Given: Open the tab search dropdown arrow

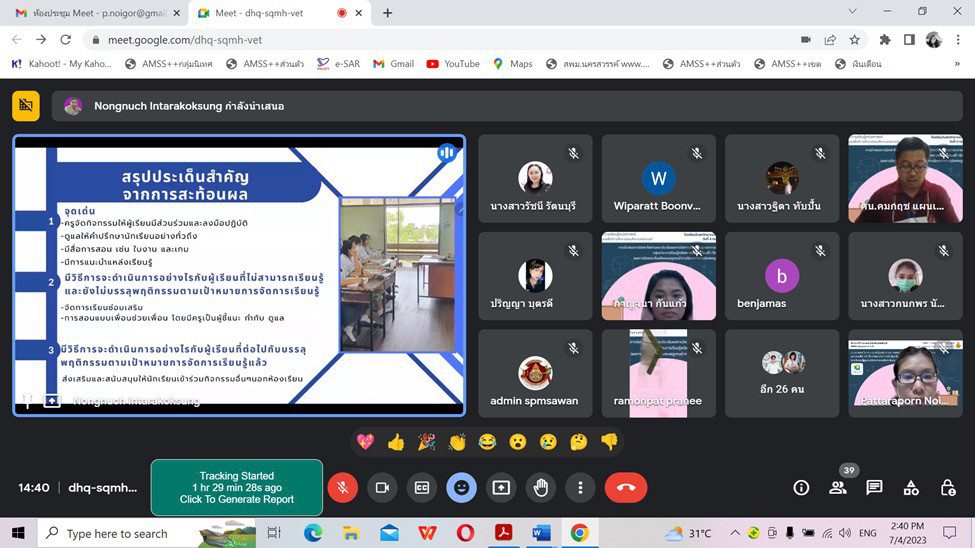Looking at the screenshot, I should 853,11.
